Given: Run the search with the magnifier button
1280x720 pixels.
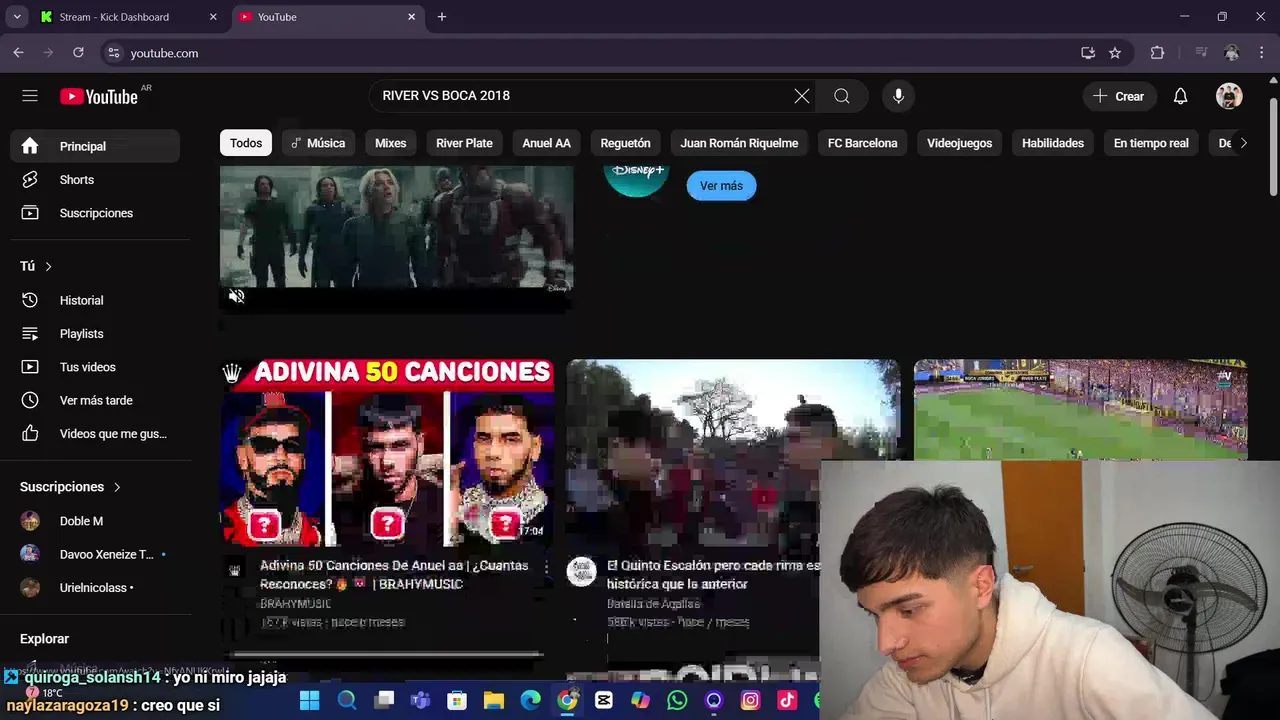Looking at the screenshot, I should 842,96.
